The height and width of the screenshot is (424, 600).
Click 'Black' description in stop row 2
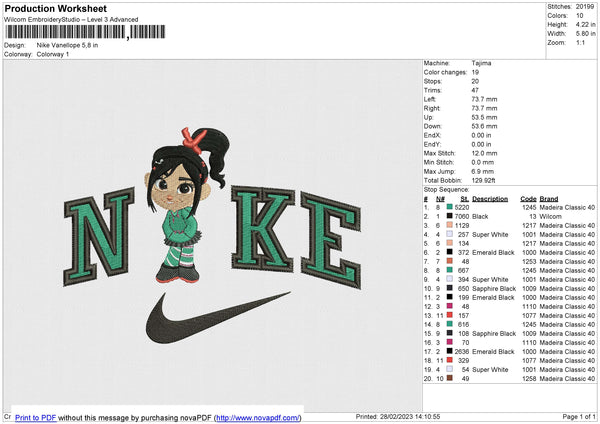480,216
